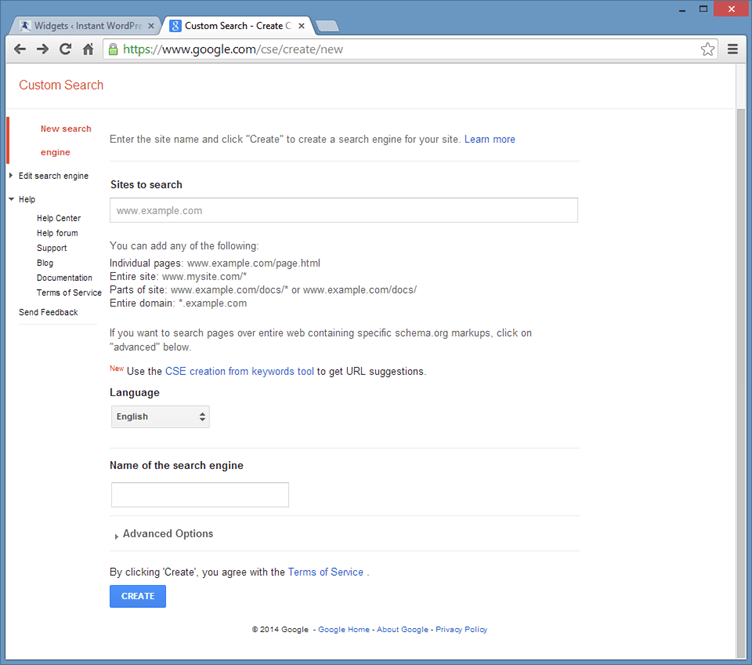Collapse the Help section in sidebar
This screenshot has height=665, width=752.
click(12, 199)
